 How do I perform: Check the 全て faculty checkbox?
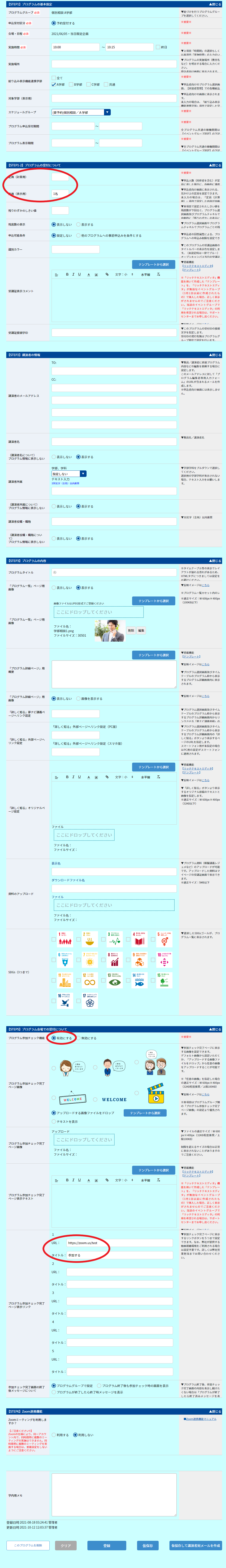click(x=54, y=78)
